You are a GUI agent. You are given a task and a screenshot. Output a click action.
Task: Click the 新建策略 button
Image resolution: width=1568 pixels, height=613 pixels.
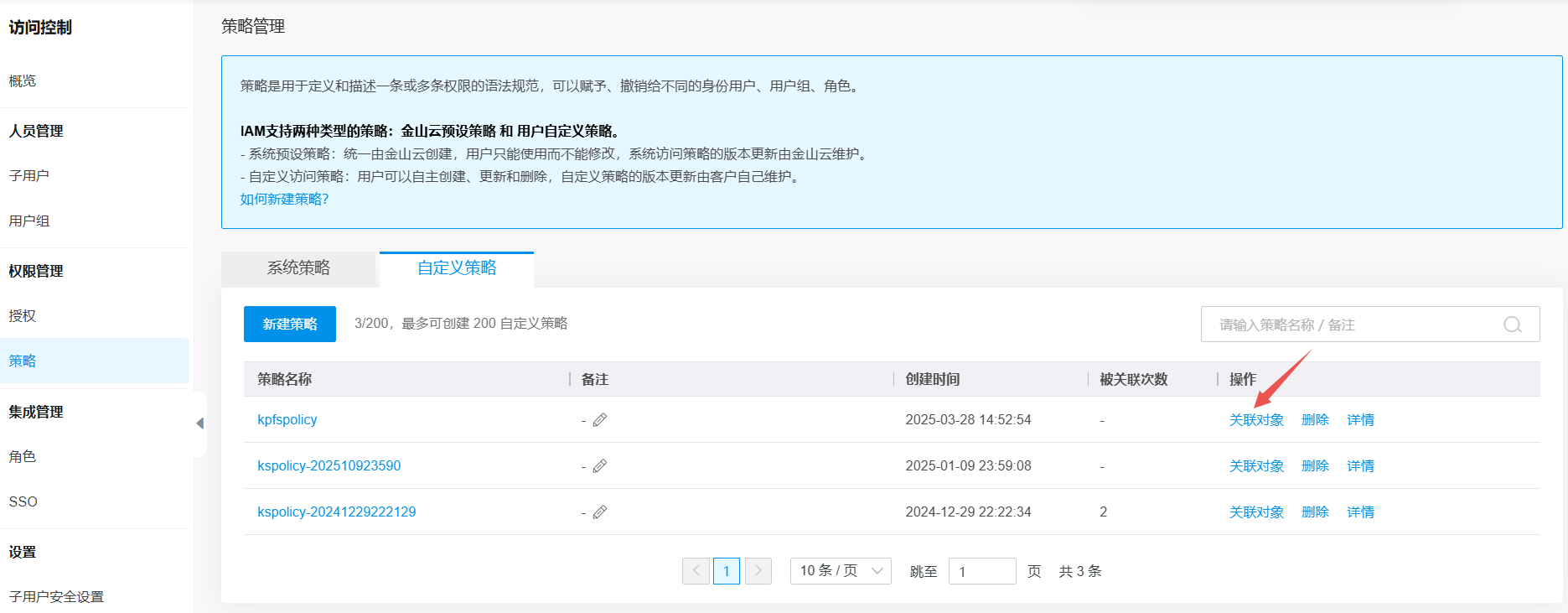(x=289, y=325)
